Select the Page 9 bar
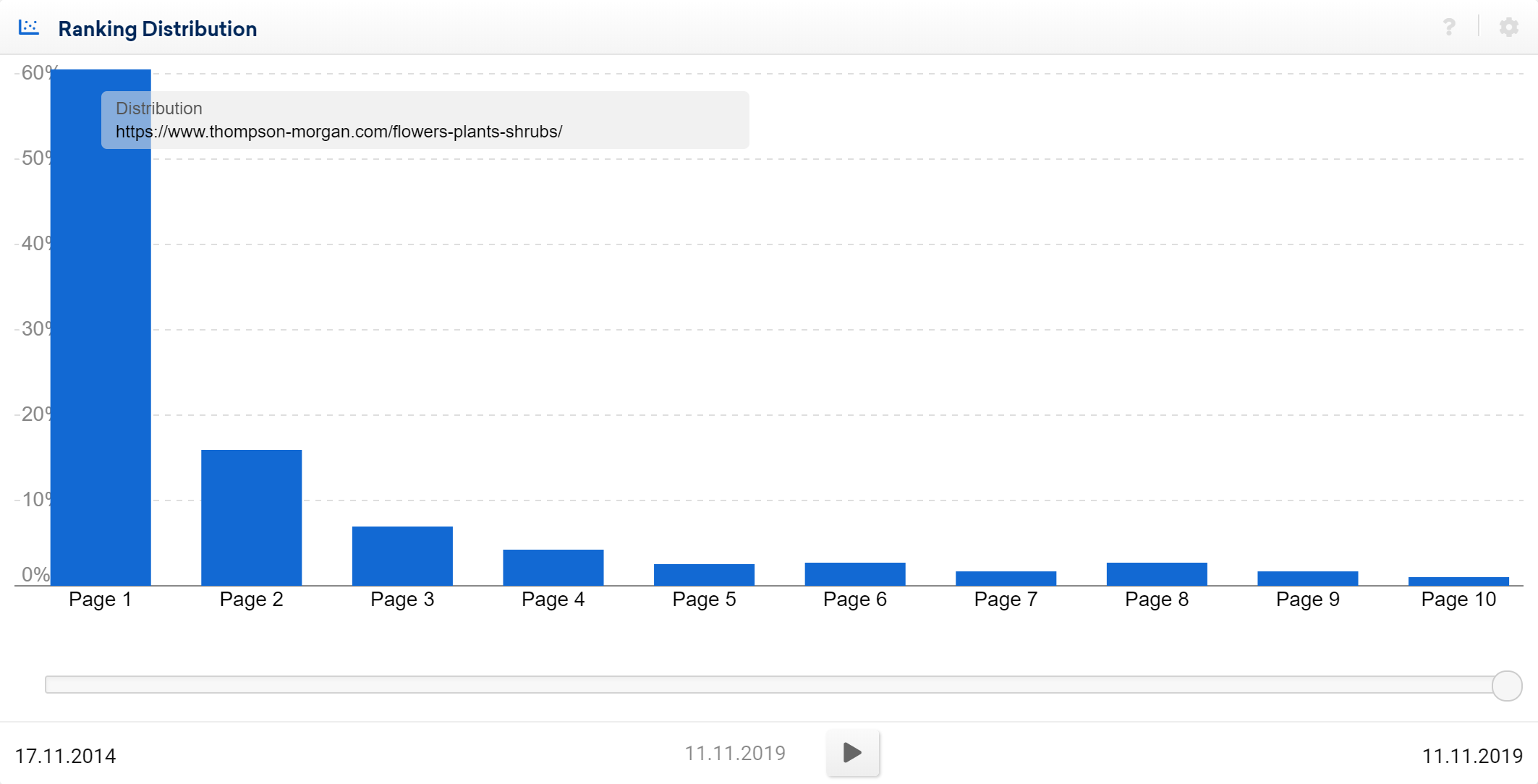Image resolution: width=1538 pixels, height=784 pixels. point(1308,578)
